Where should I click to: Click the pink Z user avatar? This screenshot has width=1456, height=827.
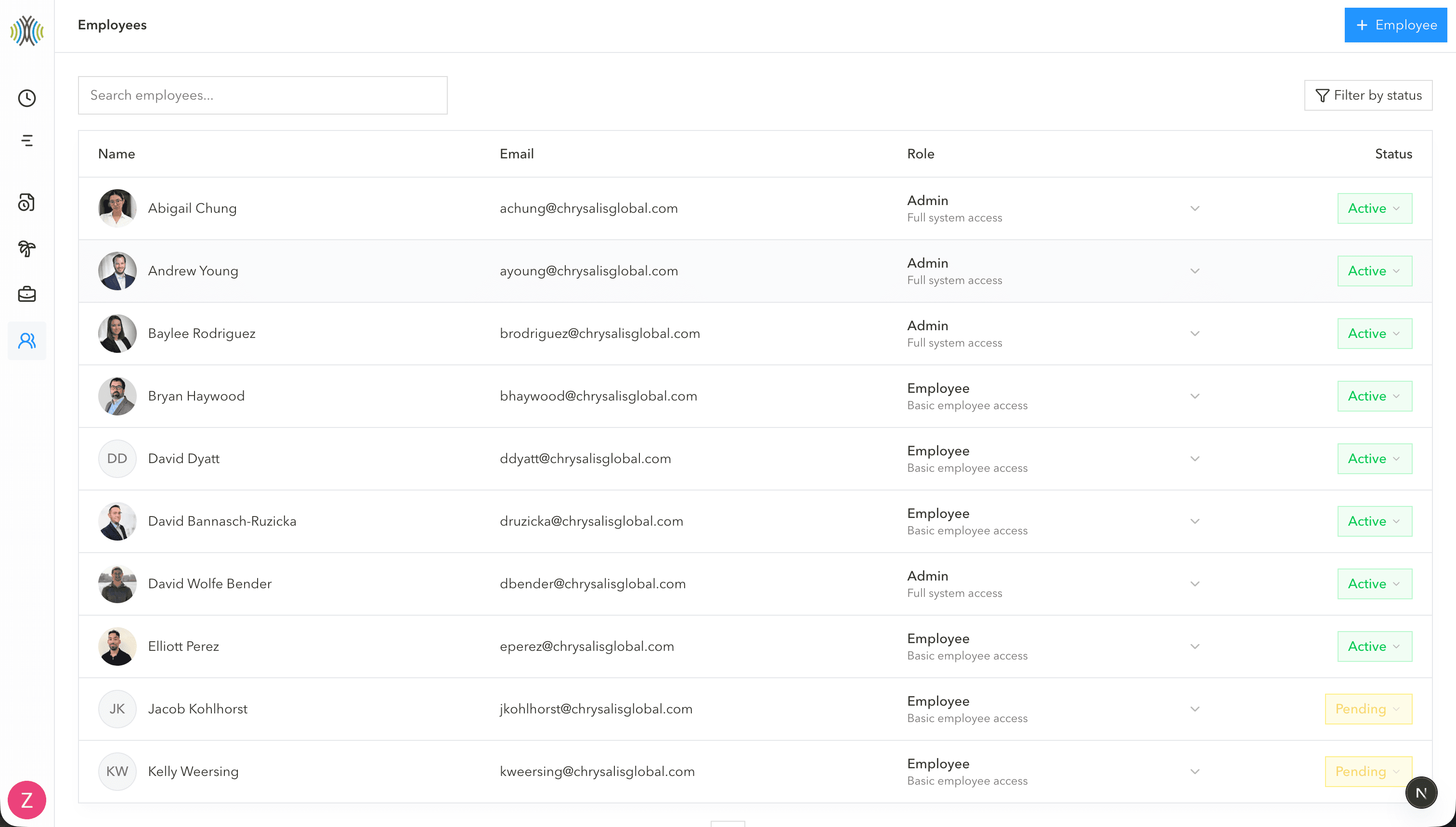26,800
